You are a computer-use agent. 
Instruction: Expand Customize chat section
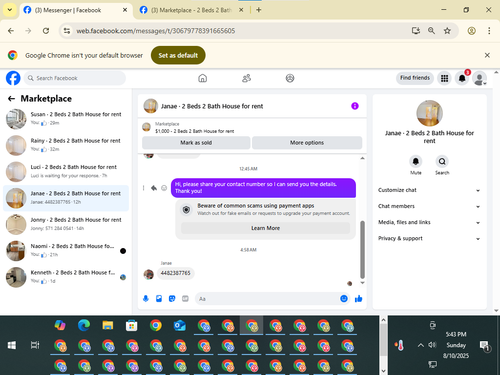(429, 190)
